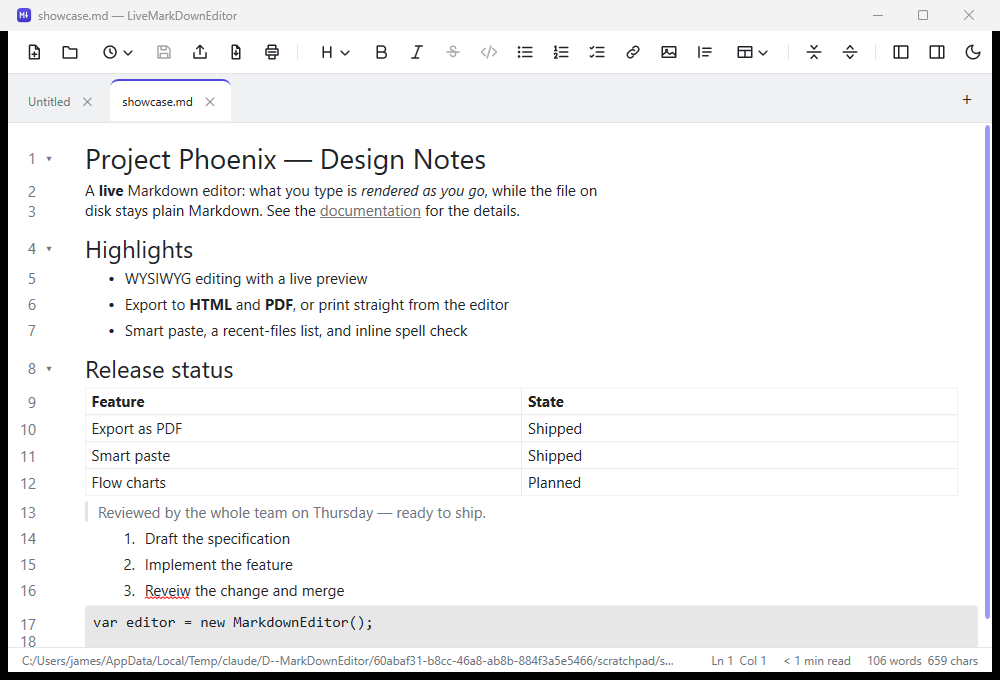
Task: Open the insert table dropdown
Action: point(752,52)
